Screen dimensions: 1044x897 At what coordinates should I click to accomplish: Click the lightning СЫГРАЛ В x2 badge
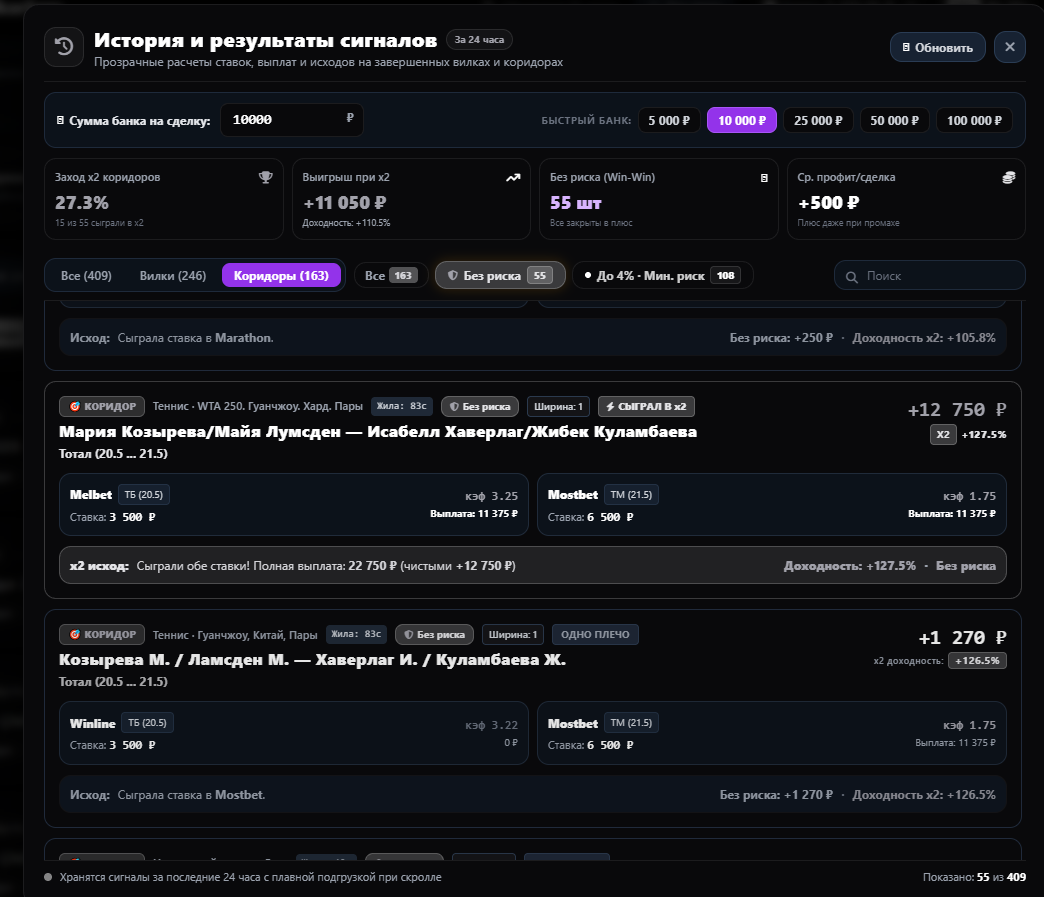pyautogui.click(x=647, y=406)
